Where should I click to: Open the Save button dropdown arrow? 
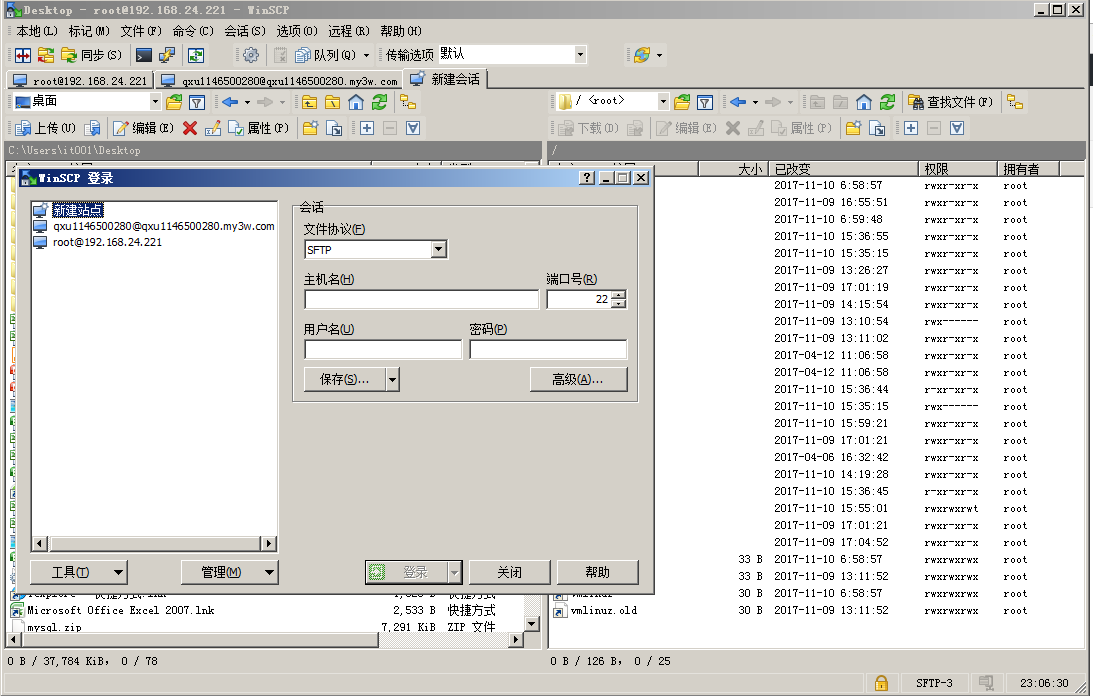click(x=392, y=379)
